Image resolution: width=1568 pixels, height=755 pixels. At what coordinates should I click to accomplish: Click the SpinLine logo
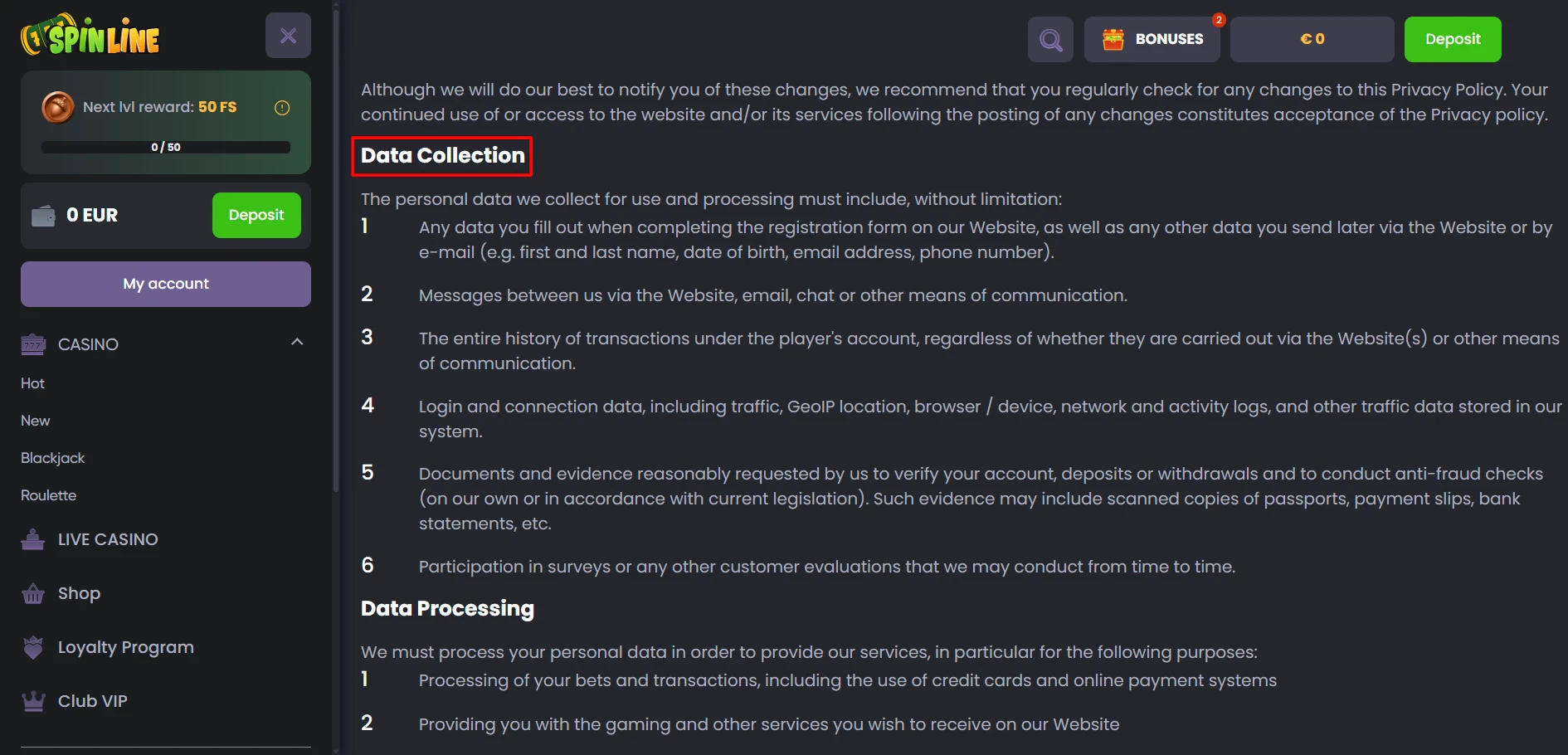90,35
